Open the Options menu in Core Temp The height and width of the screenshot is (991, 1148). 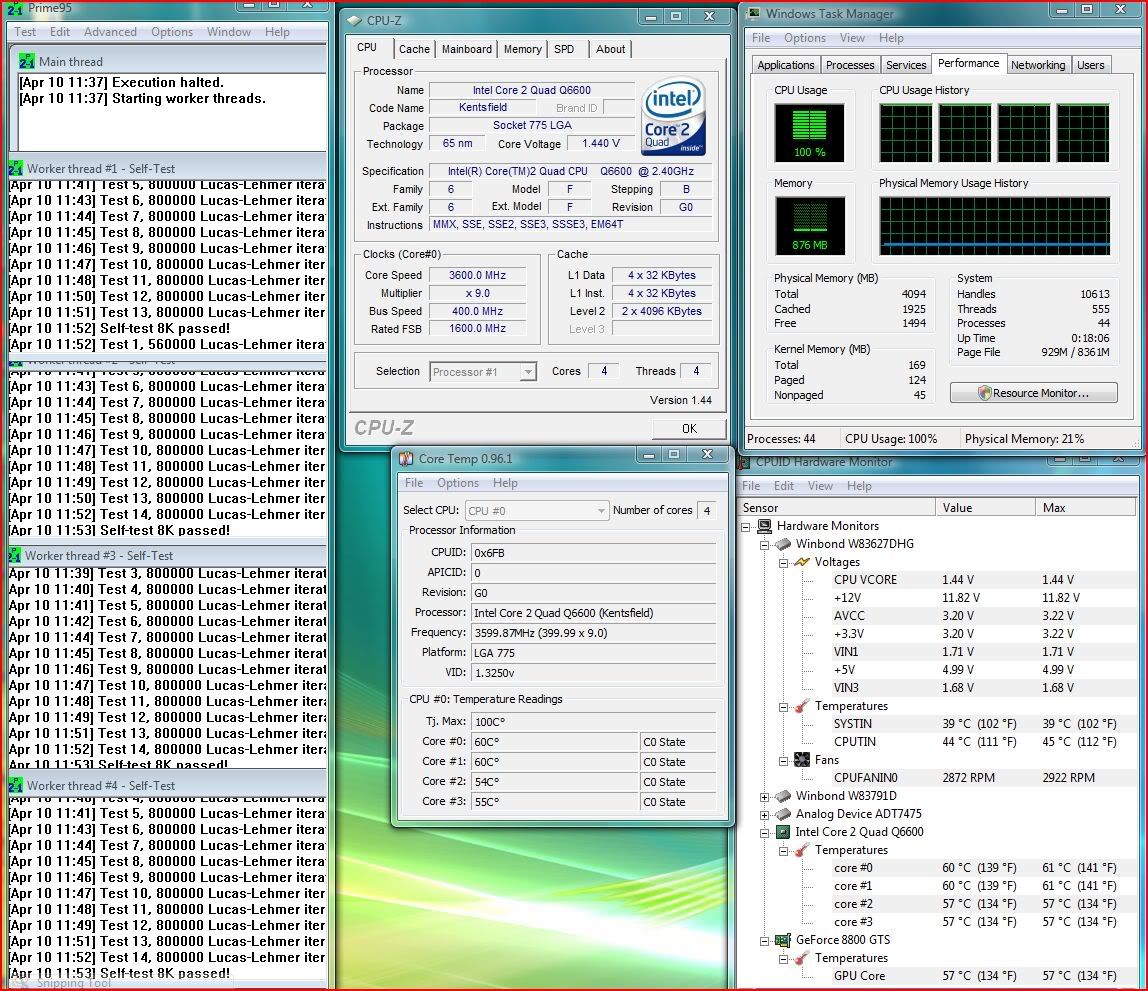pyautogui.click(x=458, y=483)
